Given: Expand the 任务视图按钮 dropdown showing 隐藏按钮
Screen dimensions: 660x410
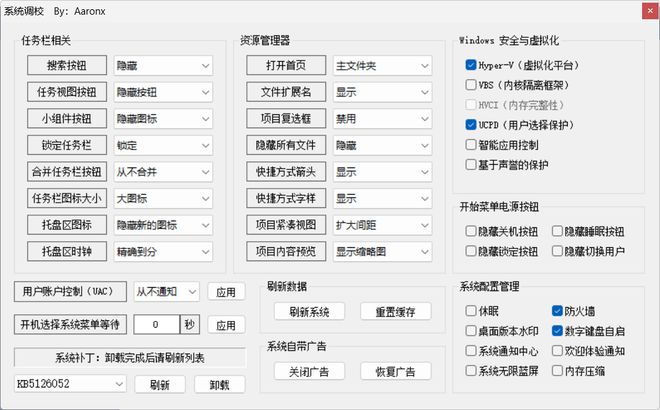Looking at the screenshot, I should tap(163, 92).
